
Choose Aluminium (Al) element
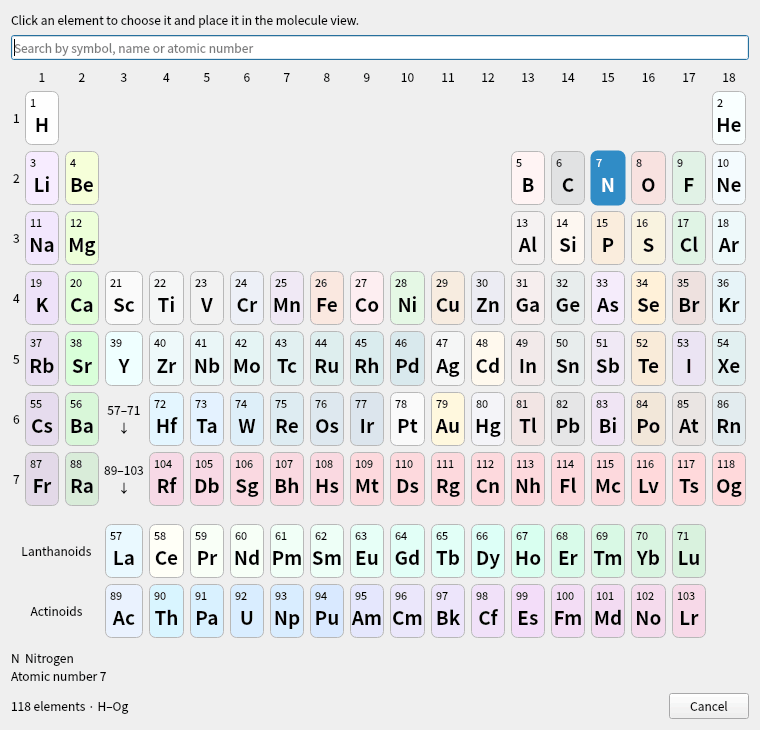[x=528, y=238]
